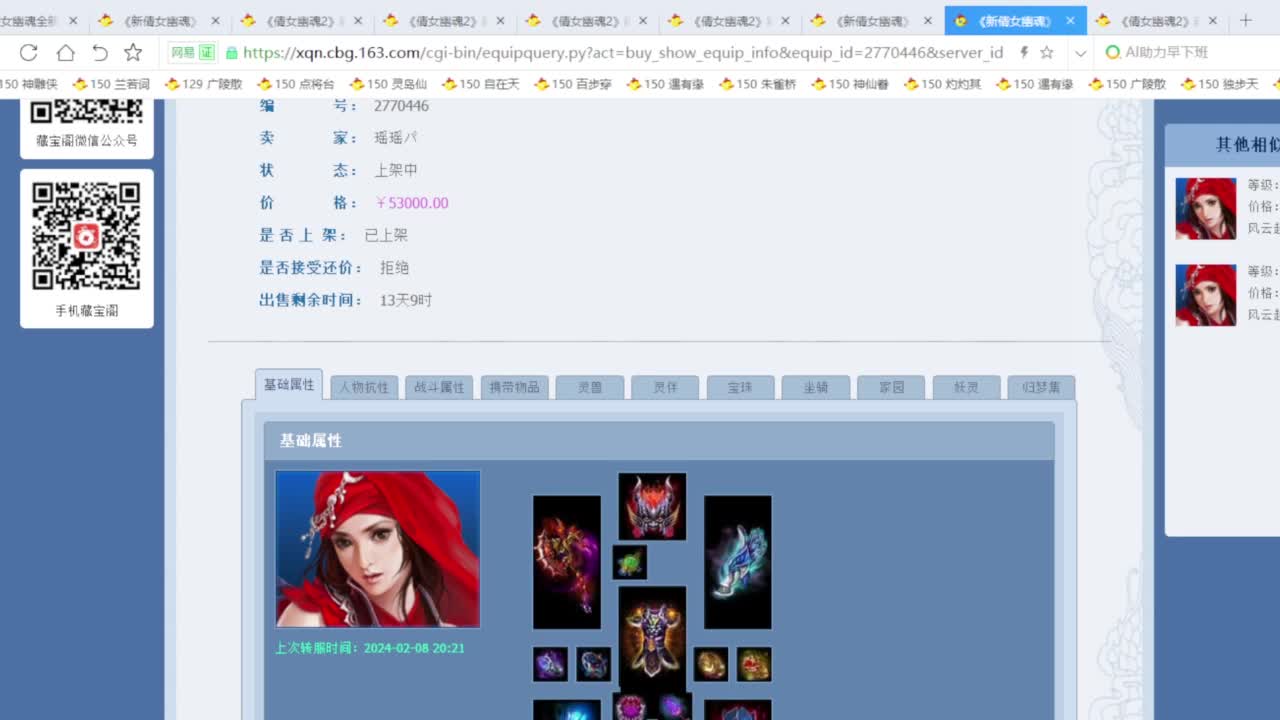Switch to the 妖灵 tab

[x=966, y=387]
